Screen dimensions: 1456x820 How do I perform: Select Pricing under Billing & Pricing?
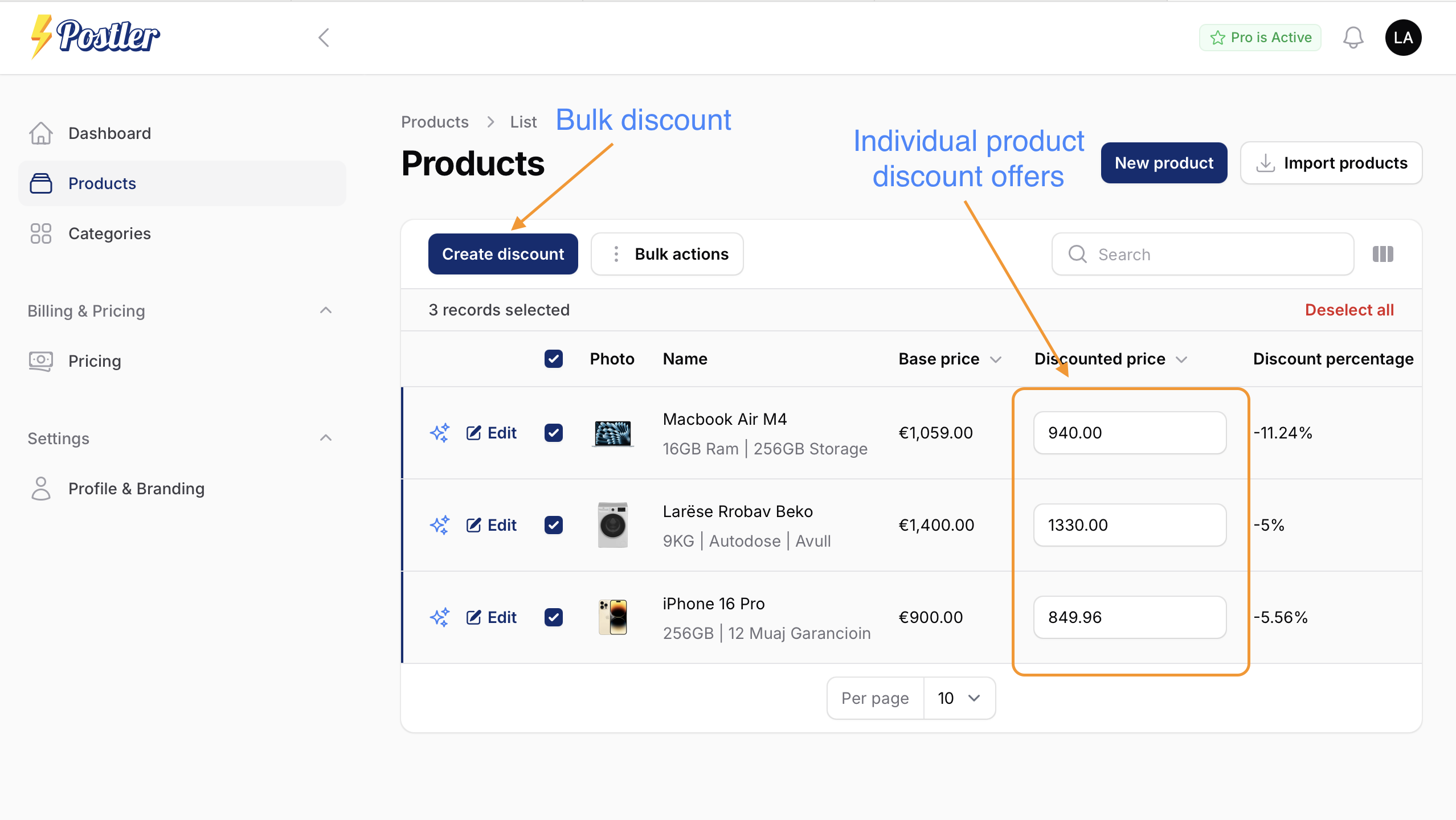95,360
